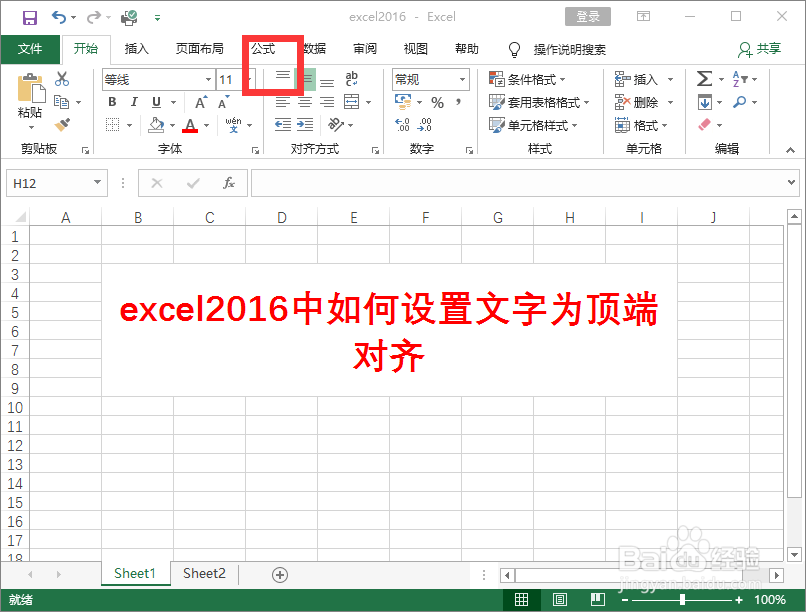Click the font color red A swatch
The width and height of the screenshot is (806, 612).
pos(190,125)
